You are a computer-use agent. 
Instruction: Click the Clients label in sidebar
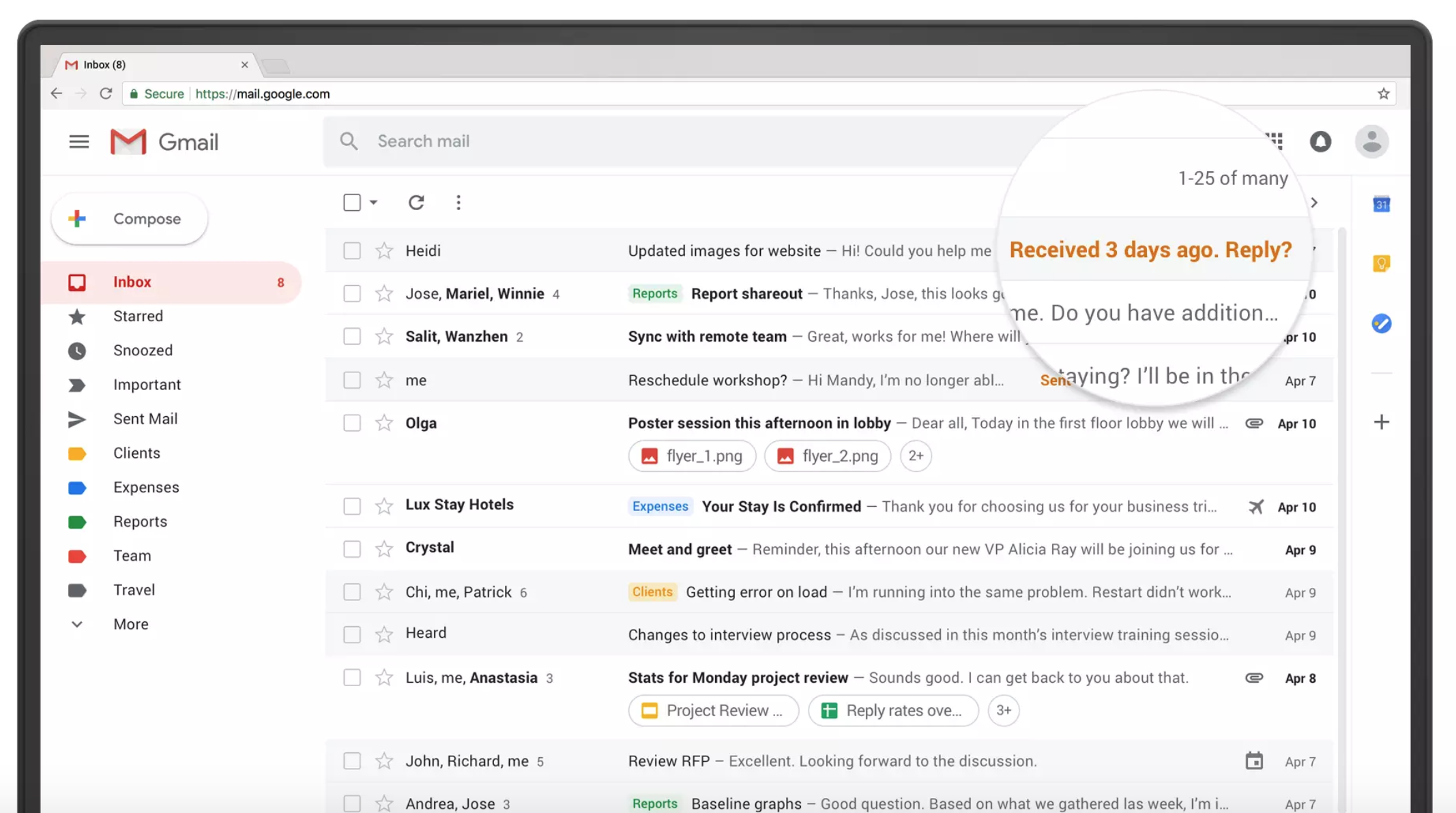coord(135,452)
